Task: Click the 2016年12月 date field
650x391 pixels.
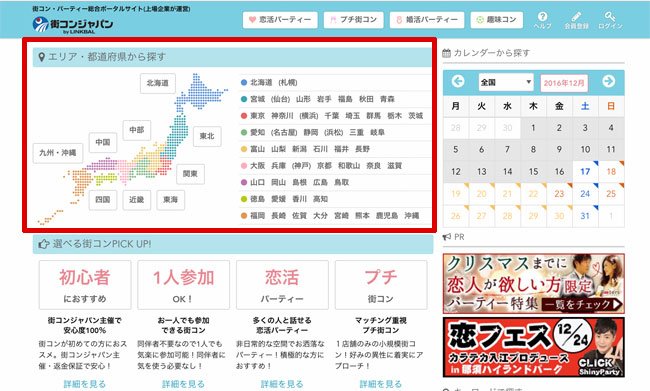Action: [x=564, y=83]
